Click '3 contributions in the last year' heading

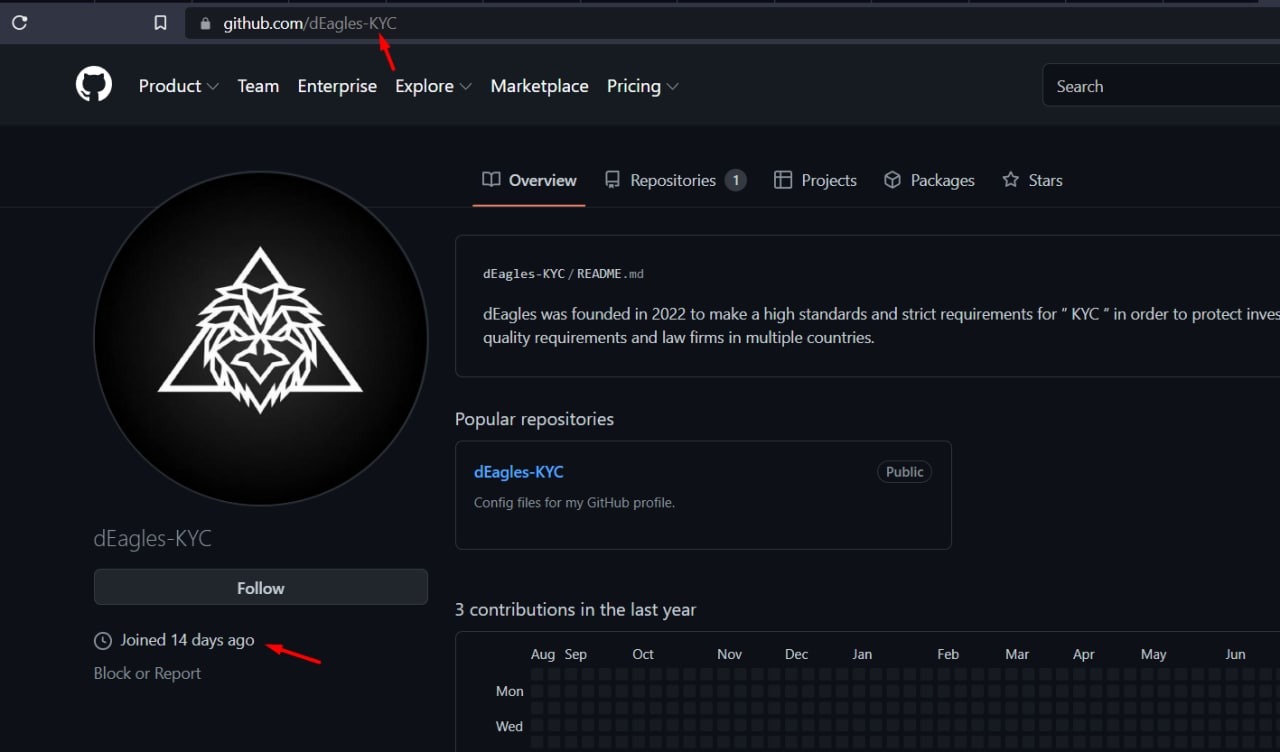575,609
